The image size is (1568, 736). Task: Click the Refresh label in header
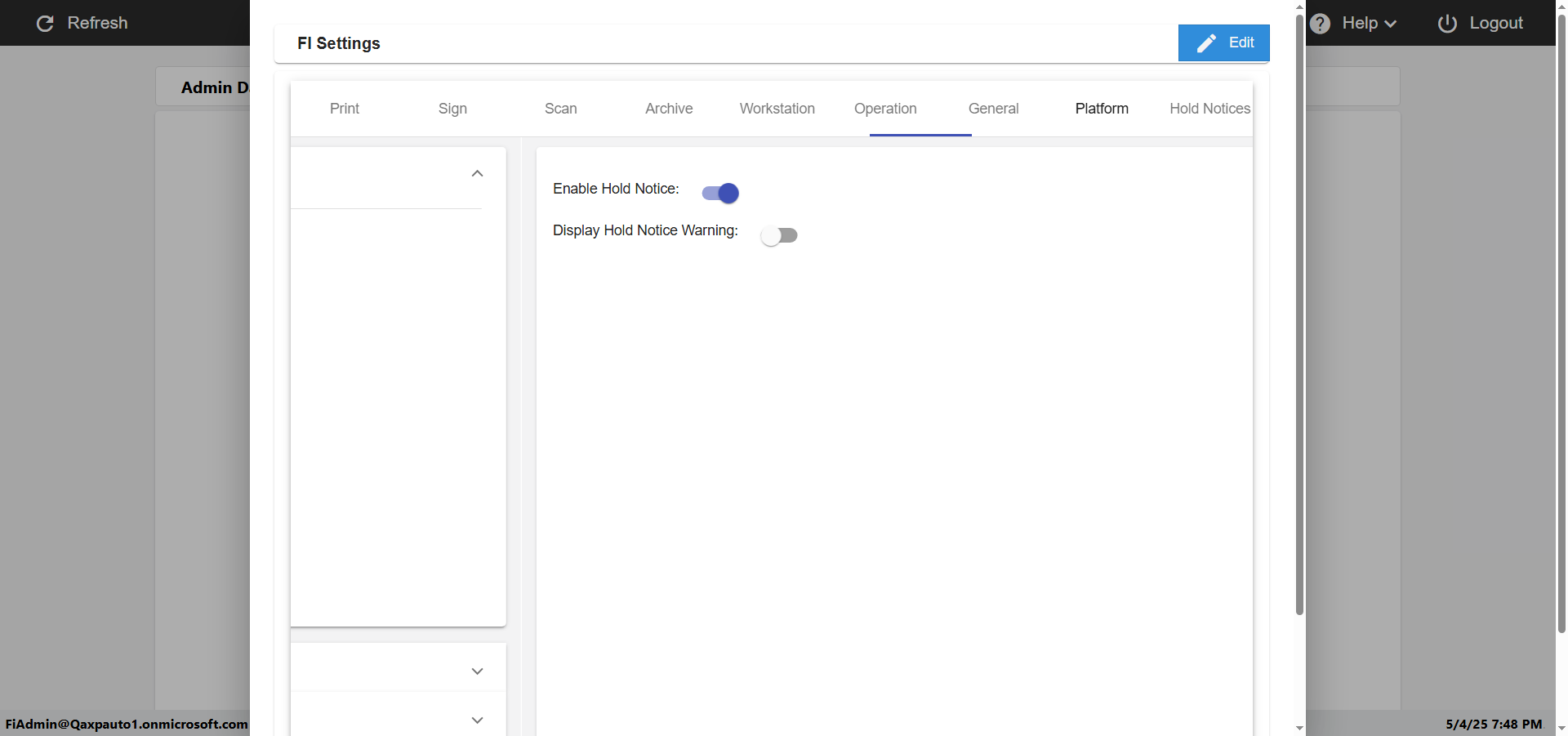97,23
